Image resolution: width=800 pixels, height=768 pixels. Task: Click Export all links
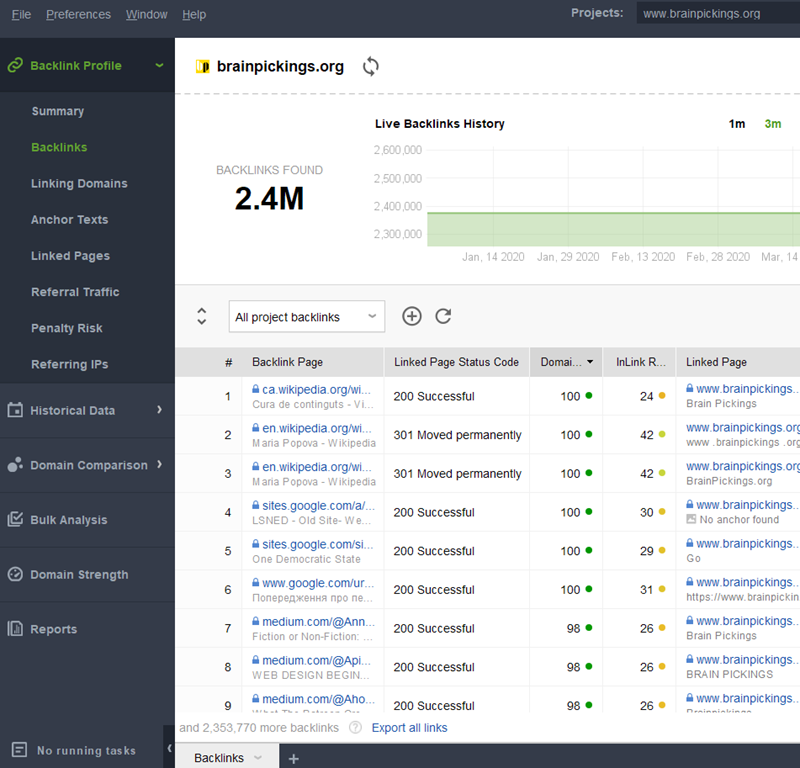409,727
